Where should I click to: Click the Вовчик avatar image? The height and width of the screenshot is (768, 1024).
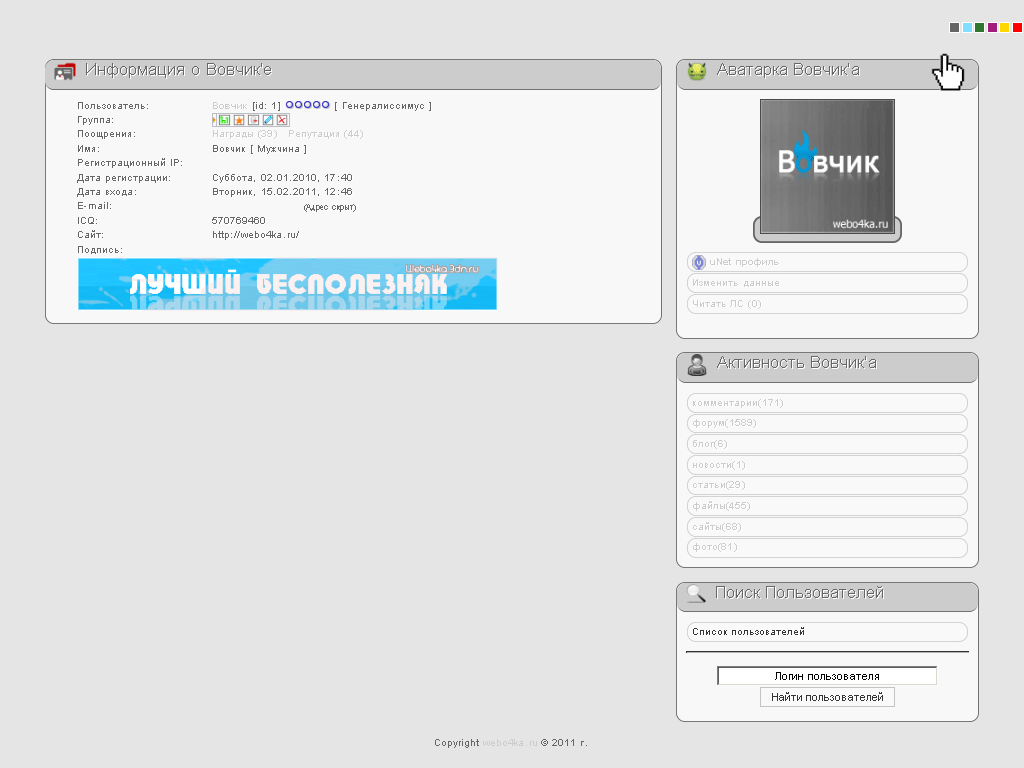tap(827, 167)
